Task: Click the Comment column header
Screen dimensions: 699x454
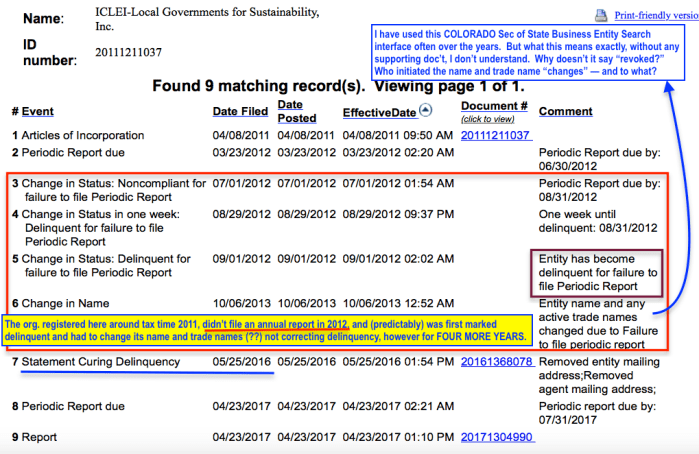Action: click(566, 112)
